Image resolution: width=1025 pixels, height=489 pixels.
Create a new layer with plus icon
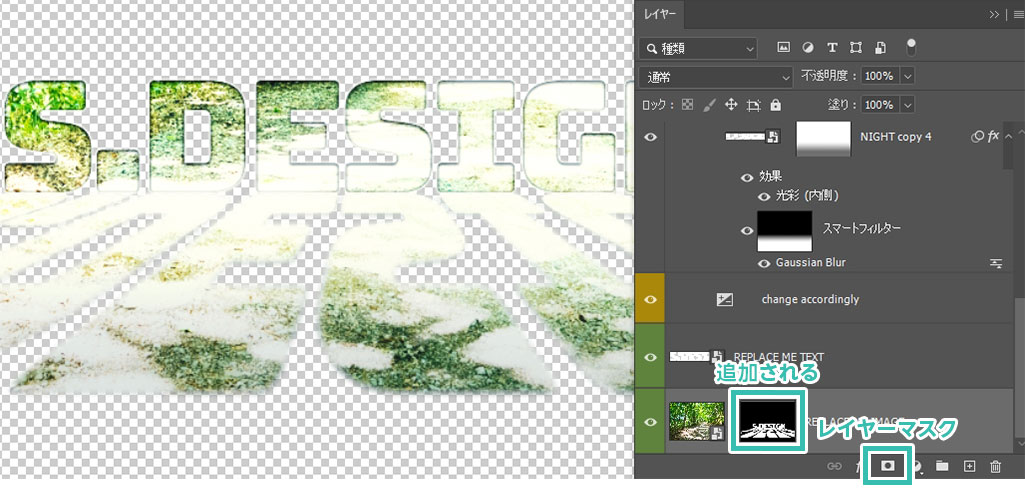[968, 466]
